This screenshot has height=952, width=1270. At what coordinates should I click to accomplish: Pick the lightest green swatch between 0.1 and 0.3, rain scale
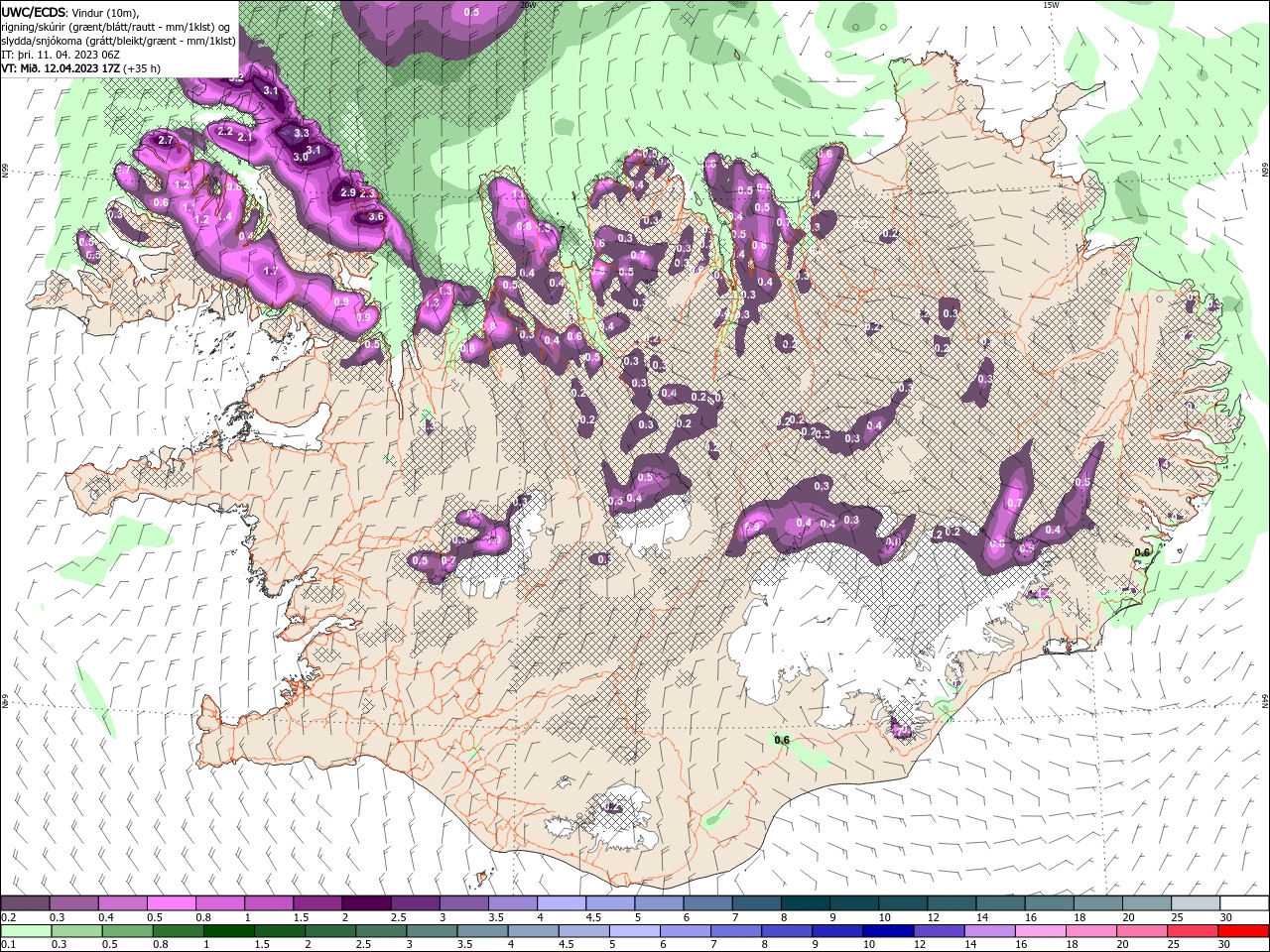[x=26, y=931]
